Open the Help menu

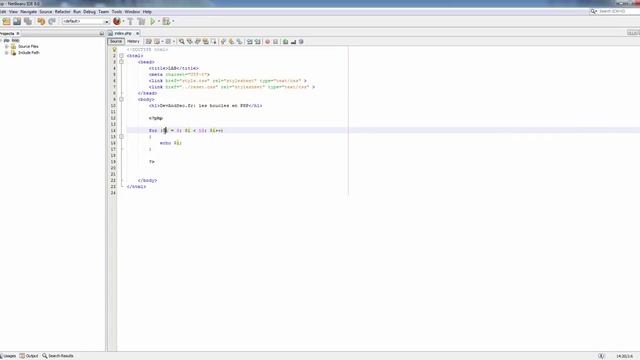click(x=147, y=12)
